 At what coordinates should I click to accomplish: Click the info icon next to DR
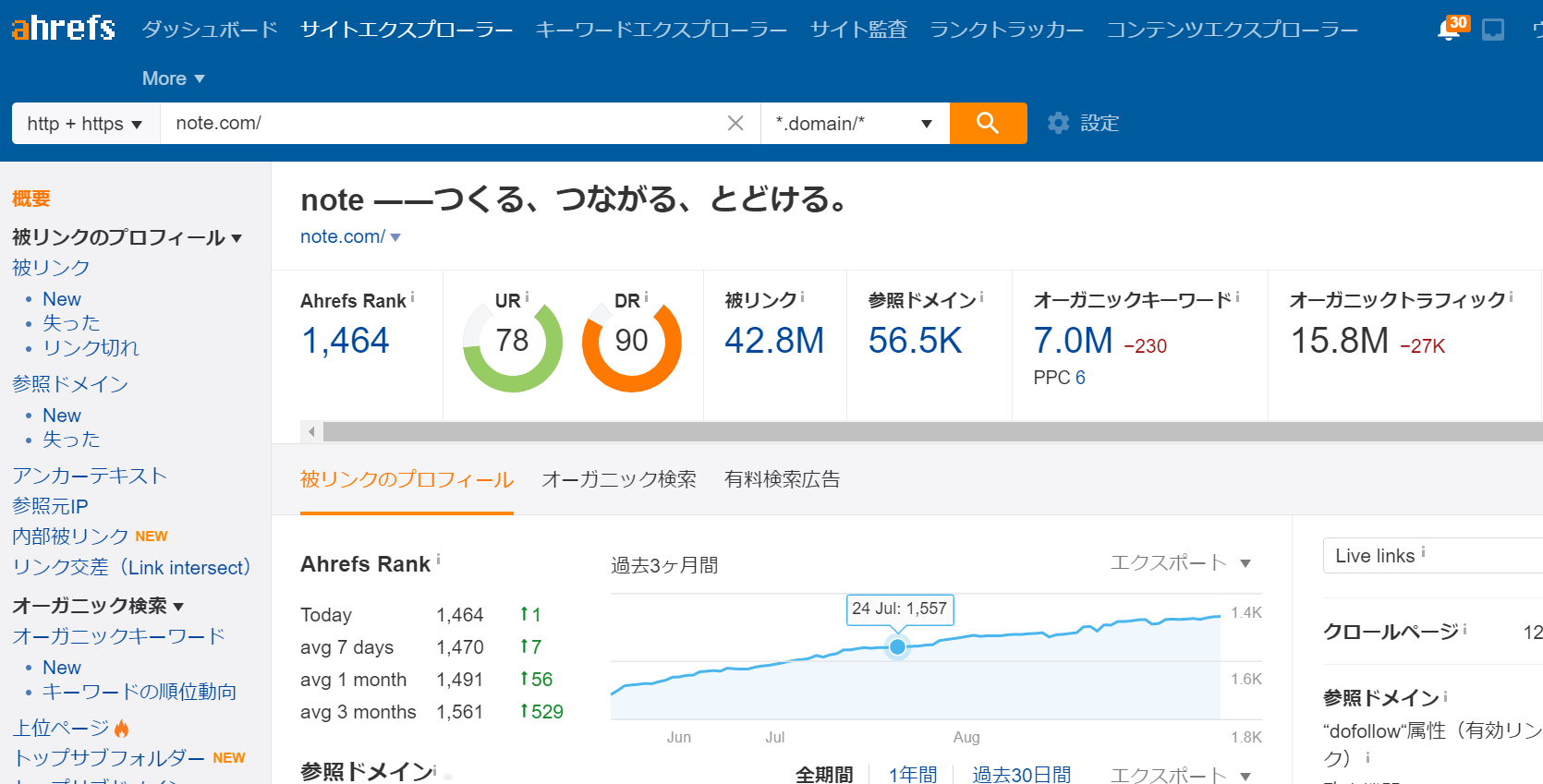pyautogui.click(x=646, y=297)
